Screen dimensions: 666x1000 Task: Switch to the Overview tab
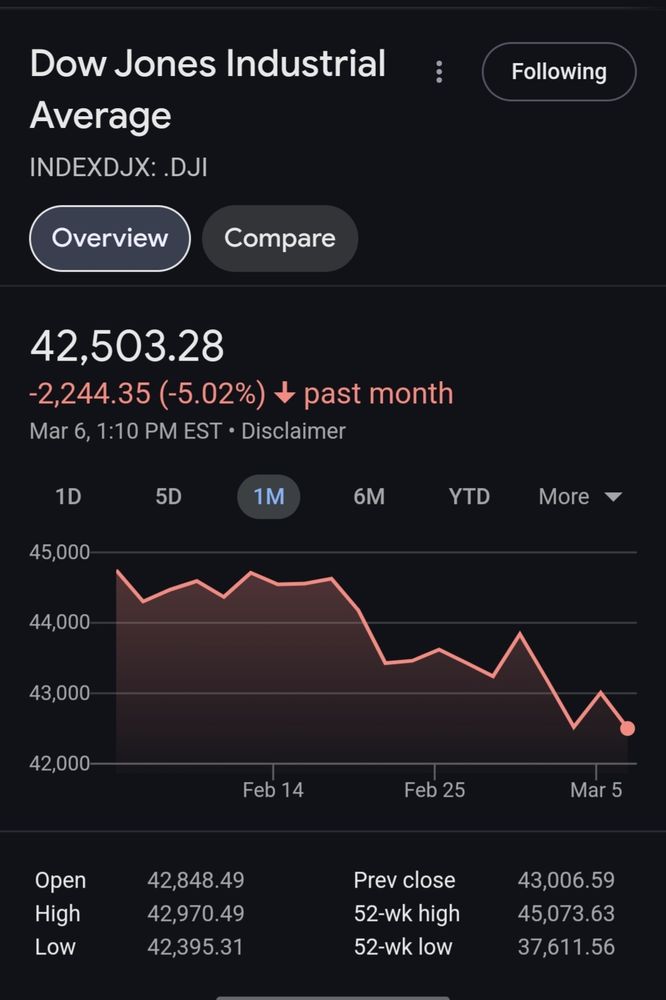tap(110, 238)
